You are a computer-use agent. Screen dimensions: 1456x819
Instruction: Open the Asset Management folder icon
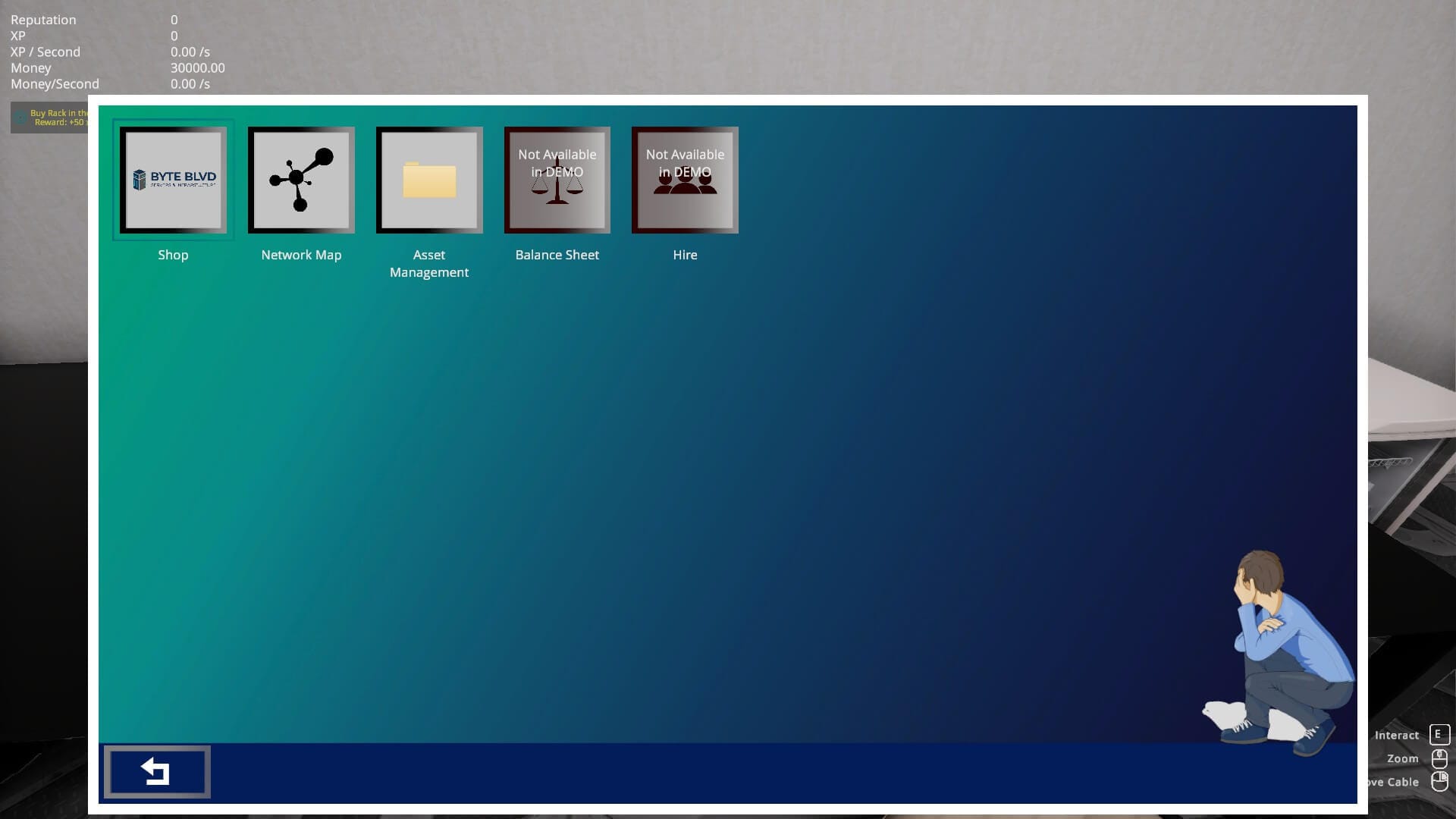[x=429, y=180]
